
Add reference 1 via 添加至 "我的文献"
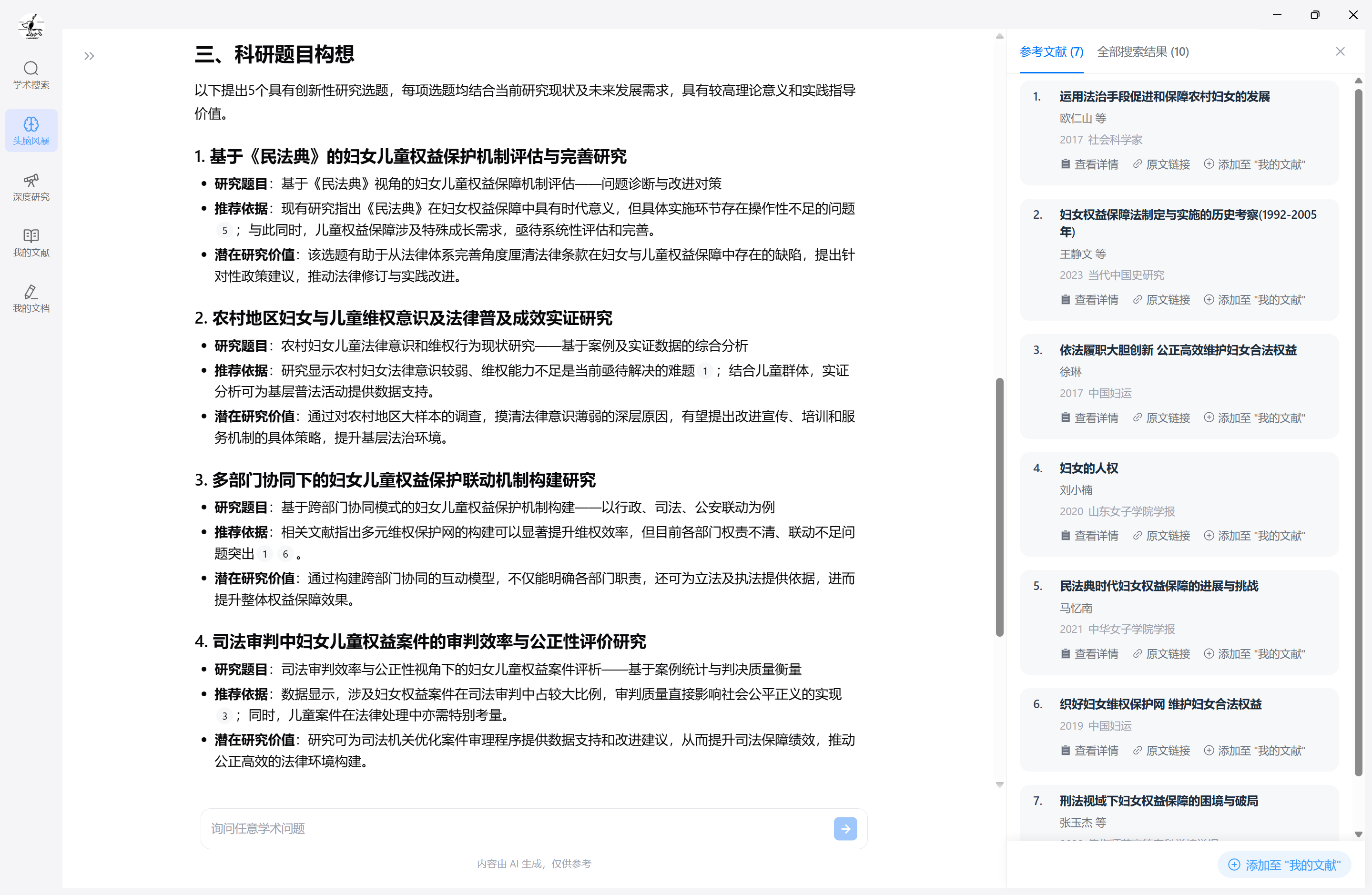click(1254, 164)
